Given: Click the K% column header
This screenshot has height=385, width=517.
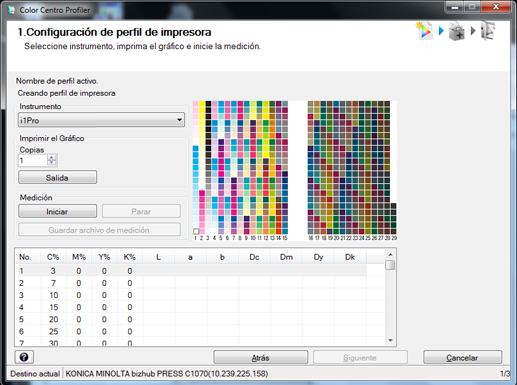Looking at the screenshot, I should (x=130, y=257).
